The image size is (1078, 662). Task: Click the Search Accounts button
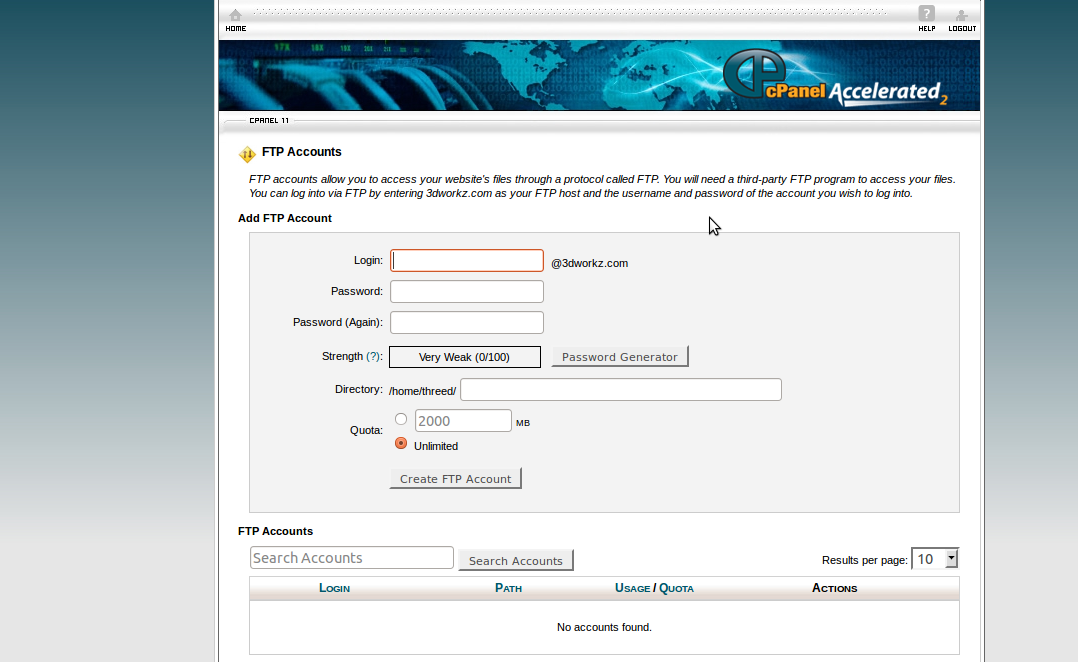click(515, 561)
